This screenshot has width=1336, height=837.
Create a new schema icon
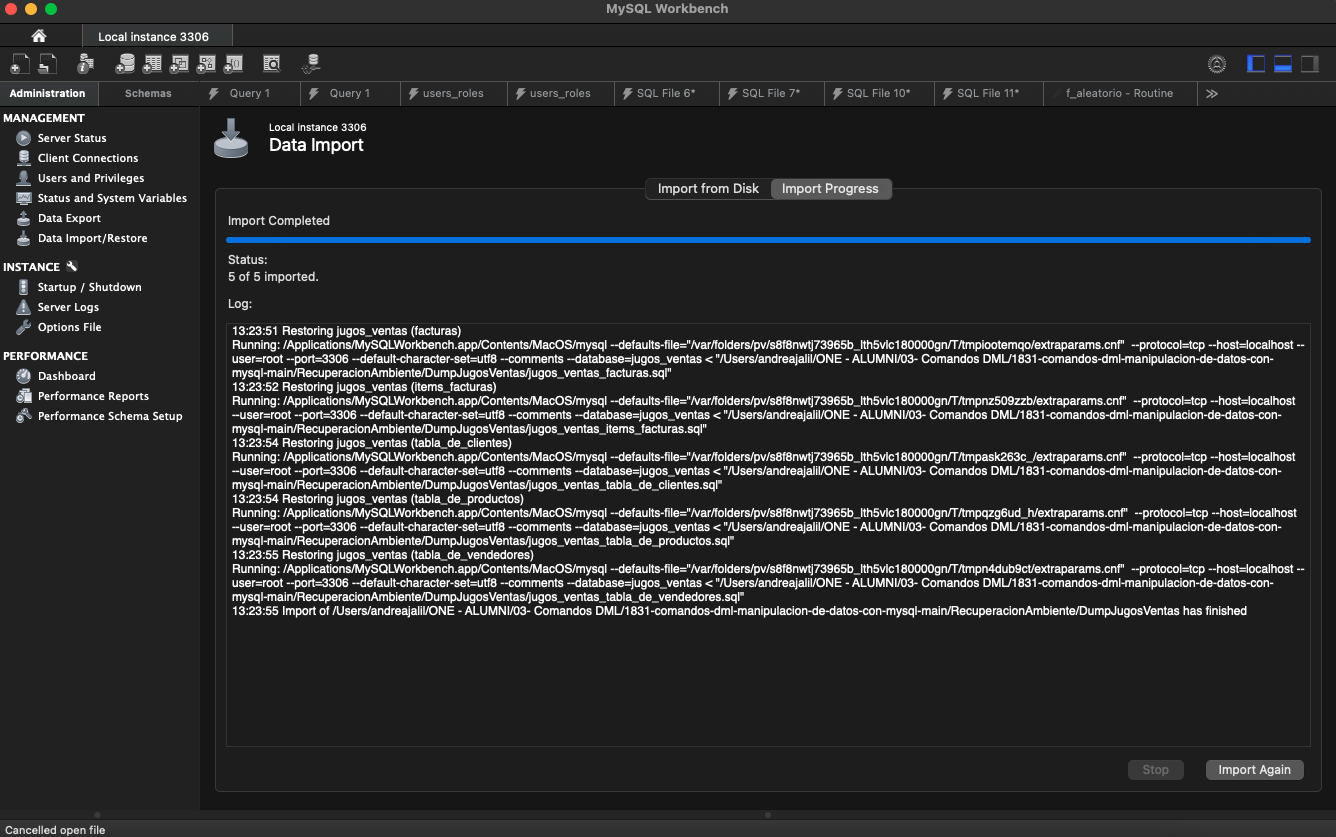coord(125,64)
